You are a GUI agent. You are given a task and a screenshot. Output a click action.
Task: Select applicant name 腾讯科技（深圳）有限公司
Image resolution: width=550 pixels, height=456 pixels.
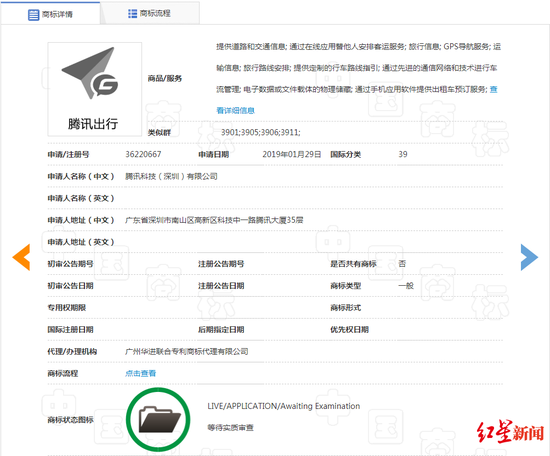click(x=171, y=176)
